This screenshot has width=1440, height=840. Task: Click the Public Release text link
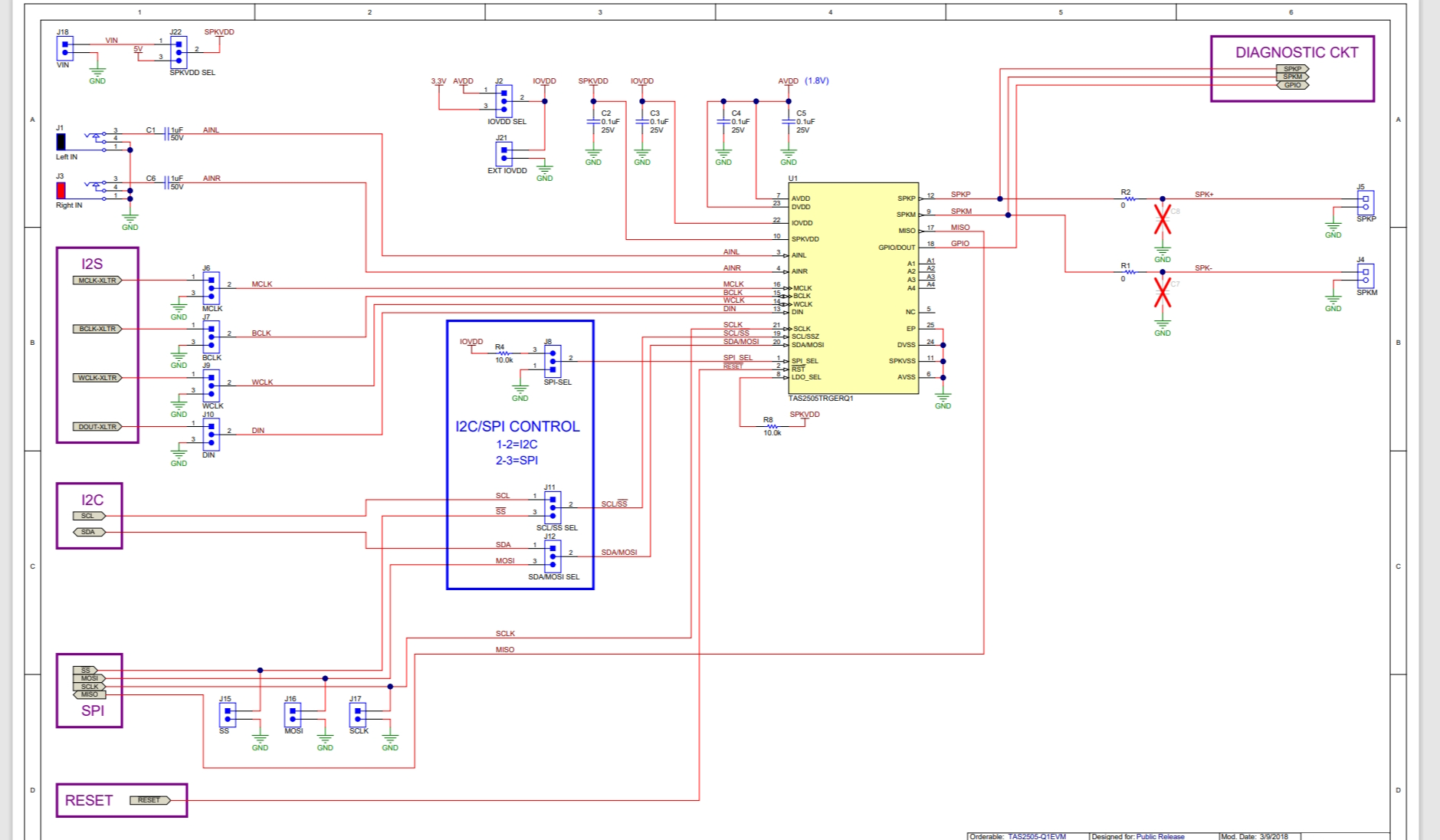[x=1160, y=836]
